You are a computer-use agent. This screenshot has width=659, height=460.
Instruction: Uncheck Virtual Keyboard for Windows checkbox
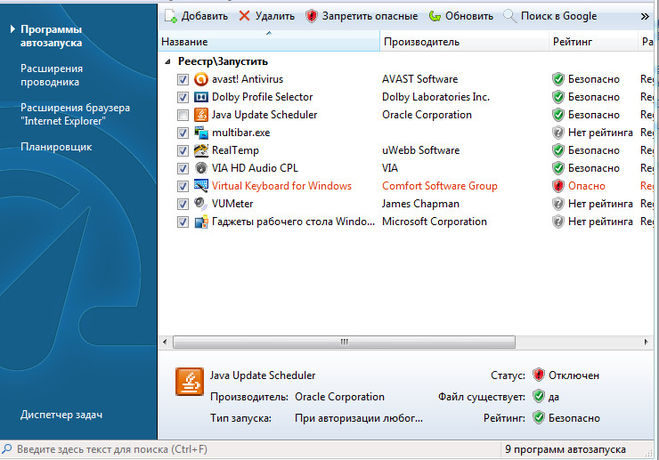pos(183,186)
